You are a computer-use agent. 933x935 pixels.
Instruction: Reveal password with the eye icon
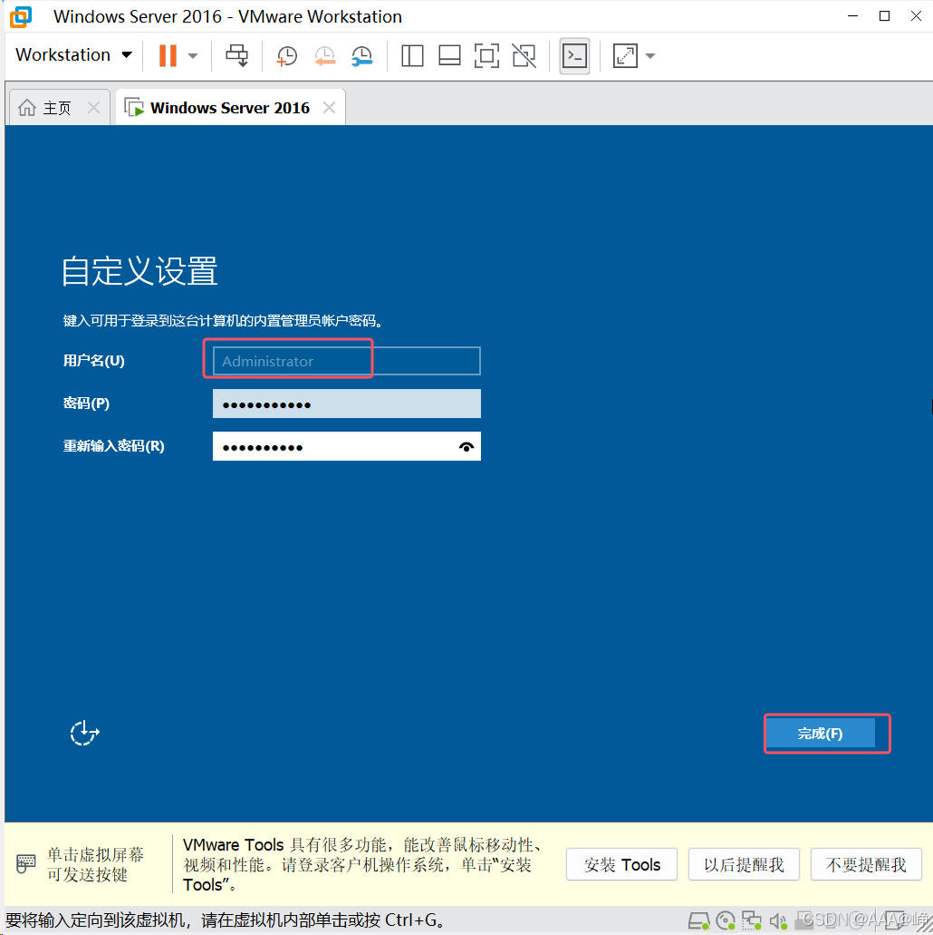(466, 447)
